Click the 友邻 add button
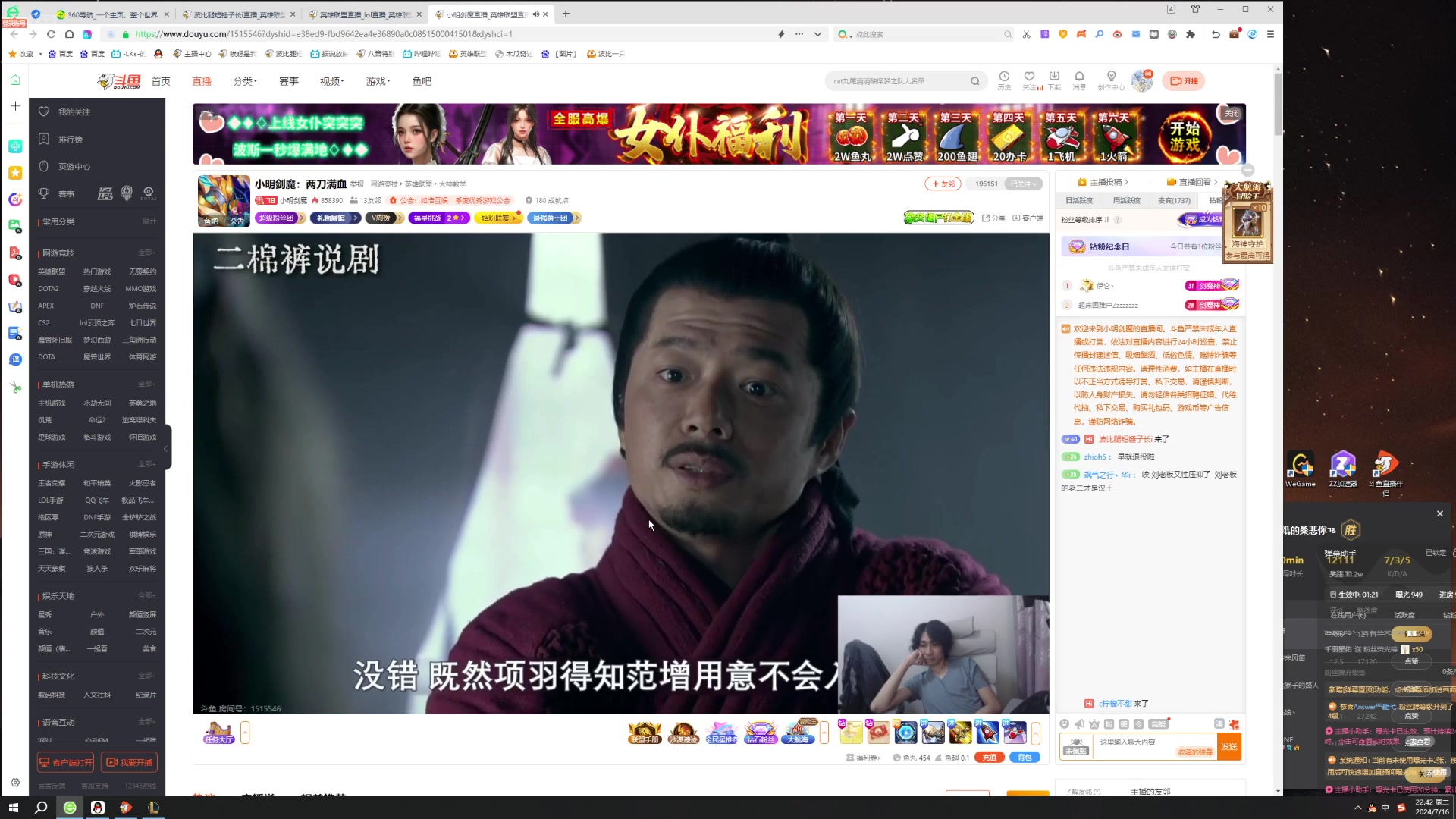Viewport: 1456px width, 819px height. click(943, 184)
